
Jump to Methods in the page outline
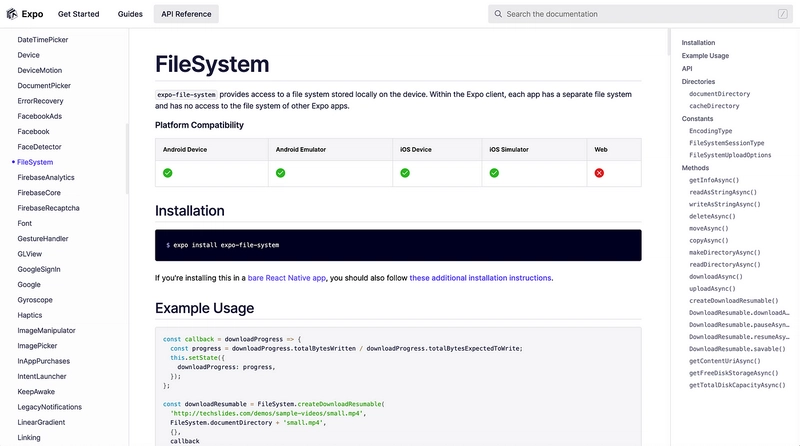(x=695, y=168)
